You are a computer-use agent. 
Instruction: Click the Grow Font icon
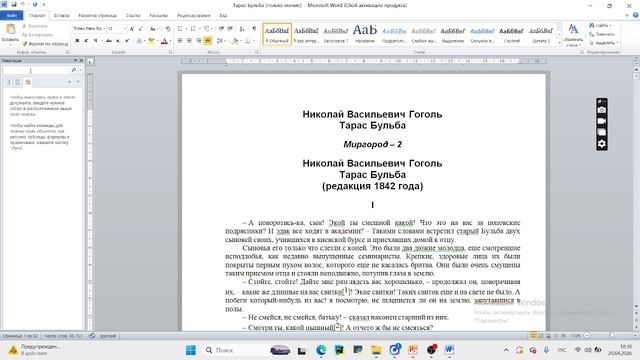point(132,29)
